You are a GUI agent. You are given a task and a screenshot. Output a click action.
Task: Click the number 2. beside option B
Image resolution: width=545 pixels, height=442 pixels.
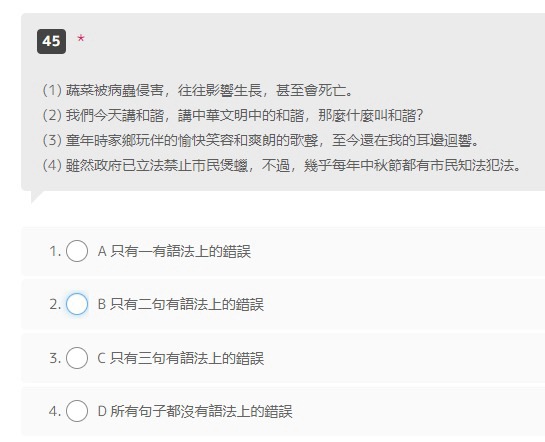(x=55, y=304)
